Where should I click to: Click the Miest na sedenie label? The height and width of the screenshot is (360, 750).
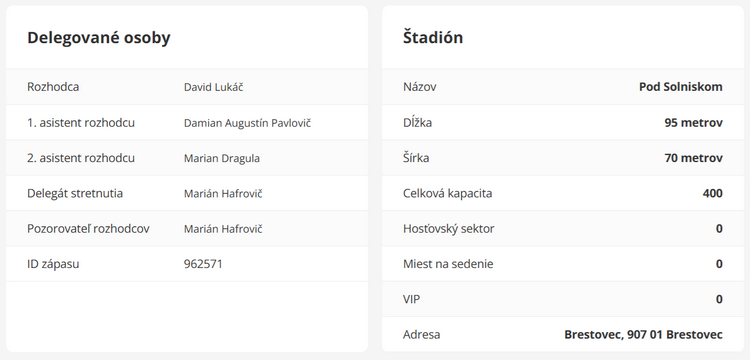(x=448, y=264)
